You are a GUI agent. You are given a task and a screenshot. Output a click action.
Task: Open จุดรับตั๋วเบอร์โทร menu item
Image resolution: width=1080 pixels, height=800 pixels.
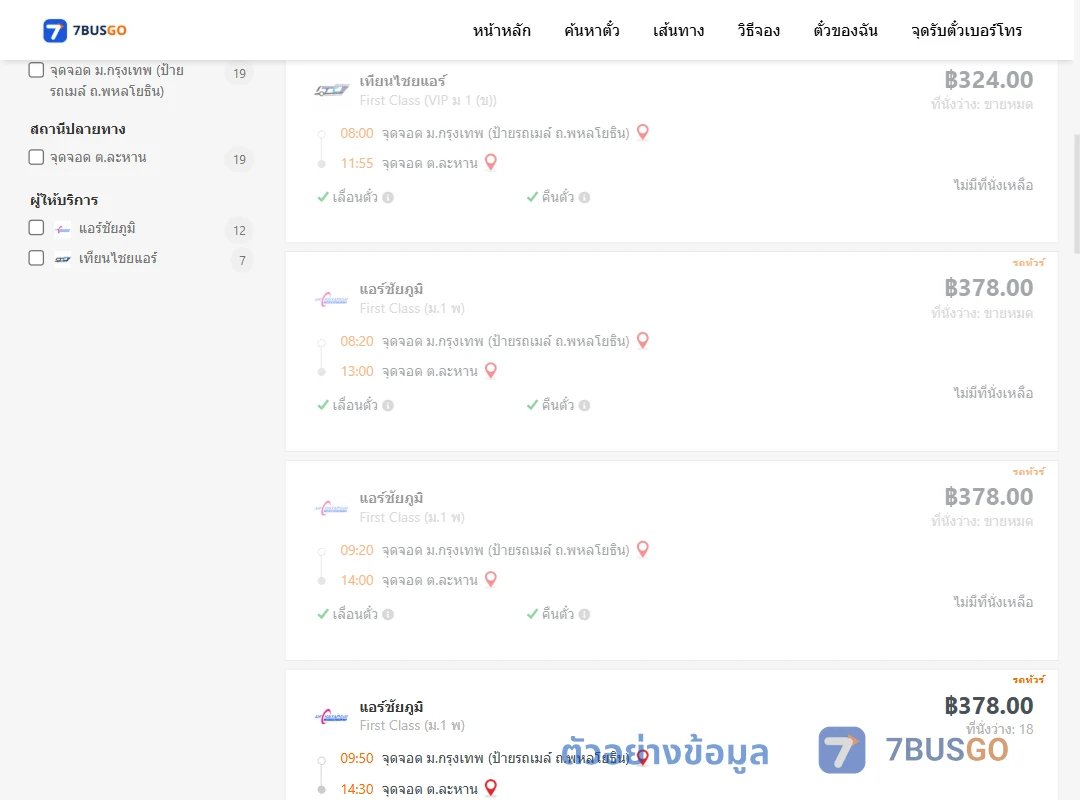[x=966, y=30]
